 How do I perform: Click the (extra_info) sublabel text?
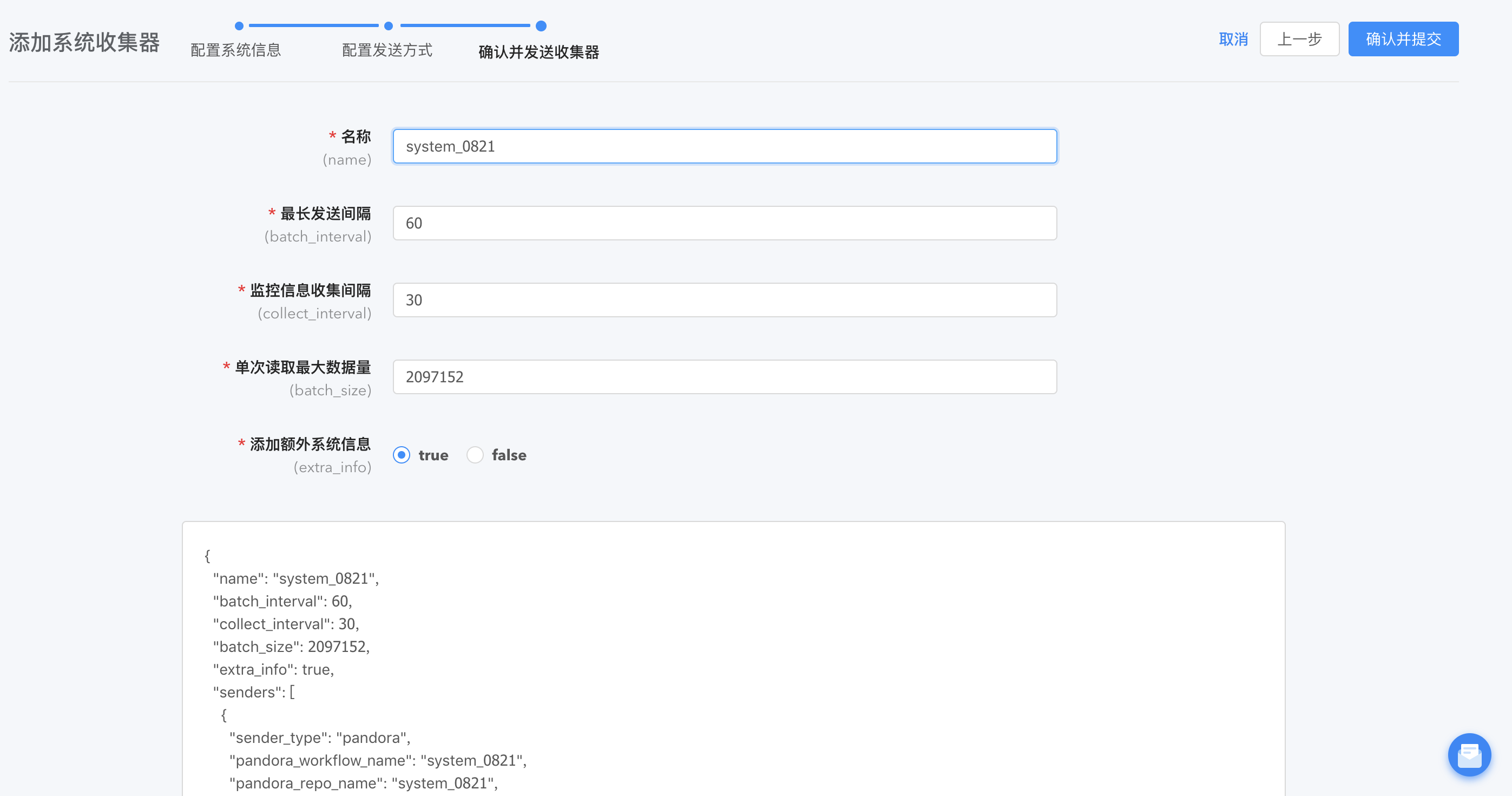point(332,468)
